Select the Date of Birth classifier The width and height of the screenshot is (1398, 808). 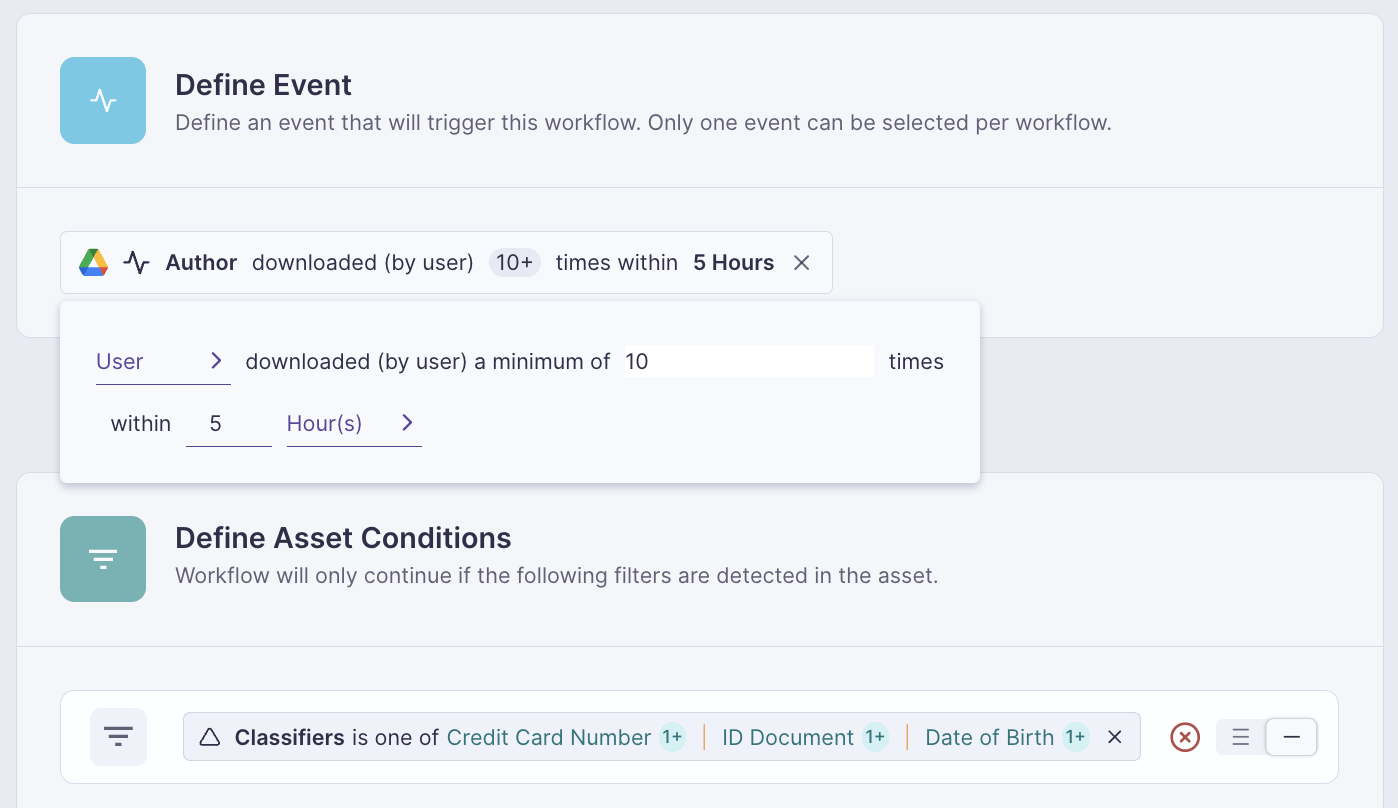point(989,738)
